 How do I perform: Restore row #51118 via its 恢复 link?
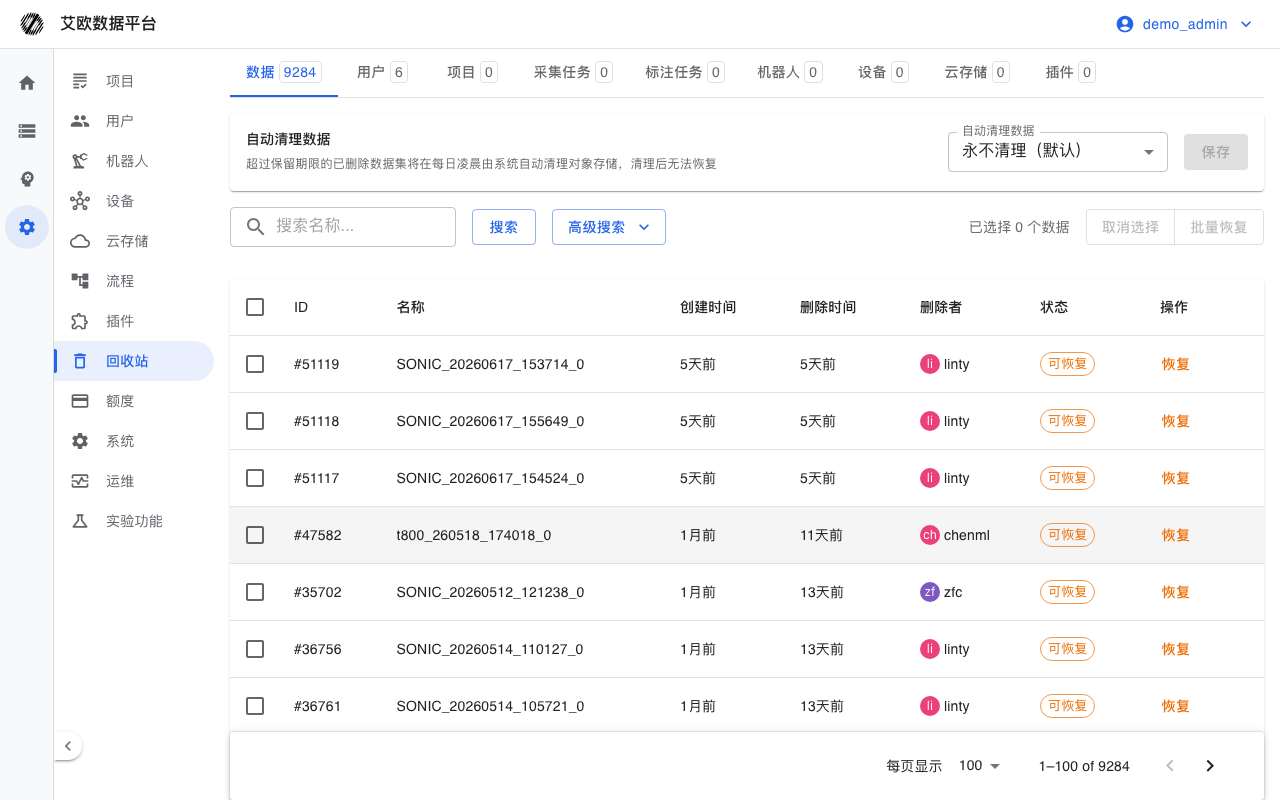[x=1176, y=421]
